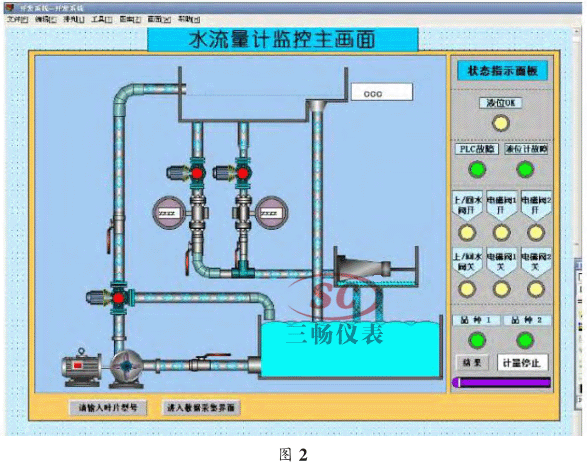Click the electric motor beside the pump
The width and height of the screenshot is (587, 465).
pos(82,367)
